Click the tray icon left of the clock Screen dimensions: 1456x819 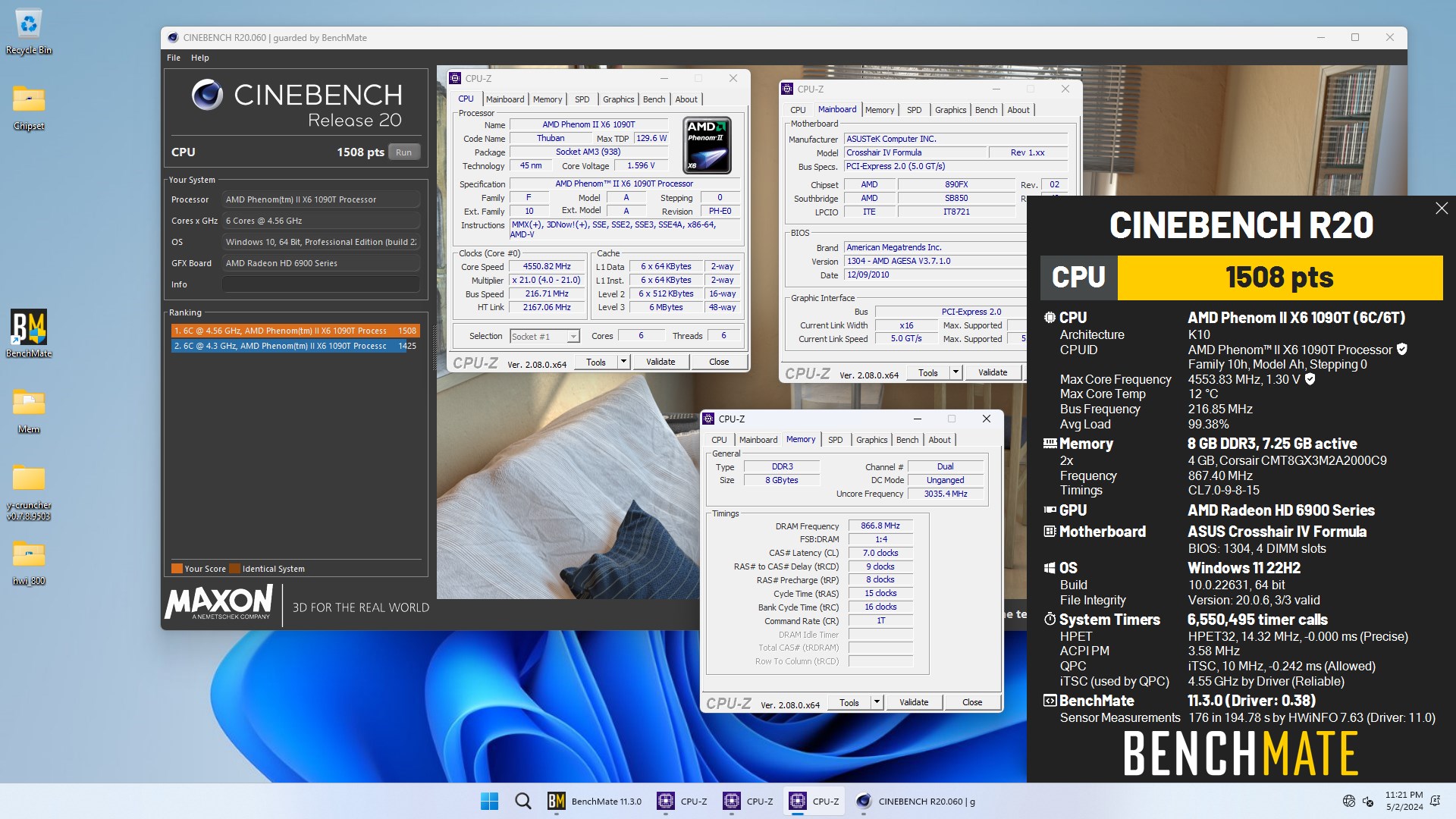pyautogui.click(x=1368, y=801)
